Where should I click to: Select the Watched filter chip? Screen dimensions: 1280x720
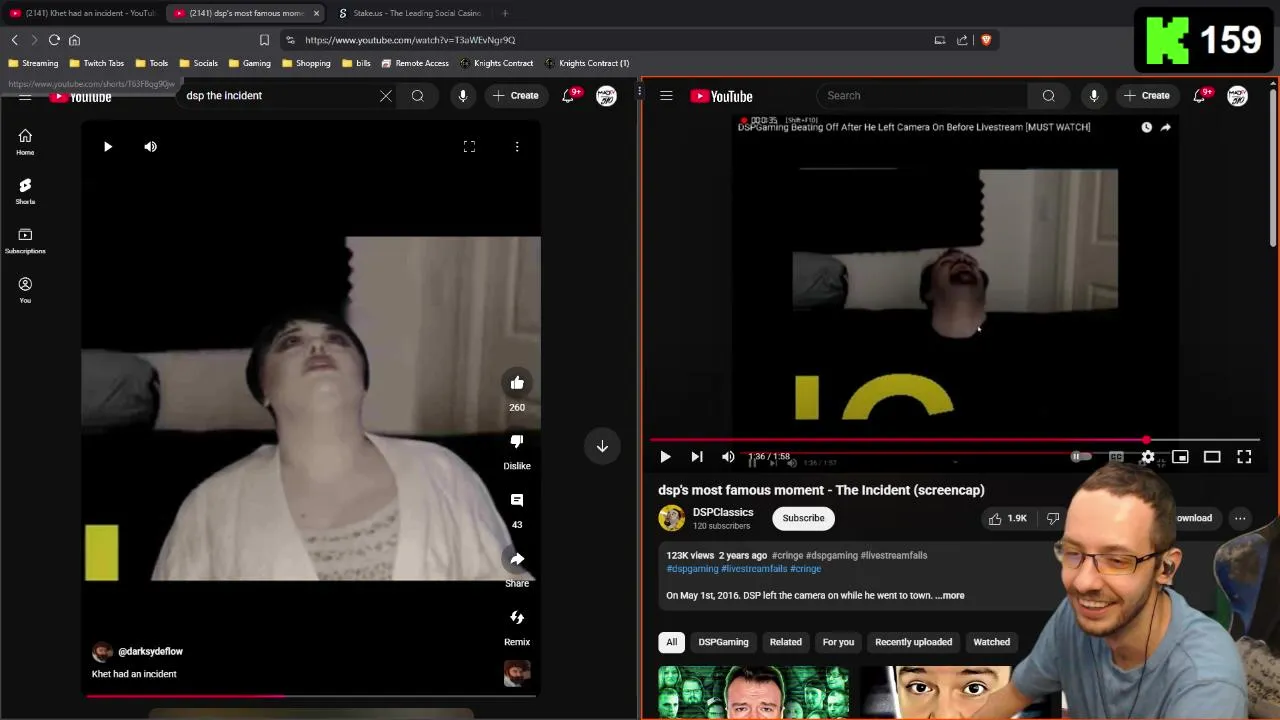coord(992,642)
